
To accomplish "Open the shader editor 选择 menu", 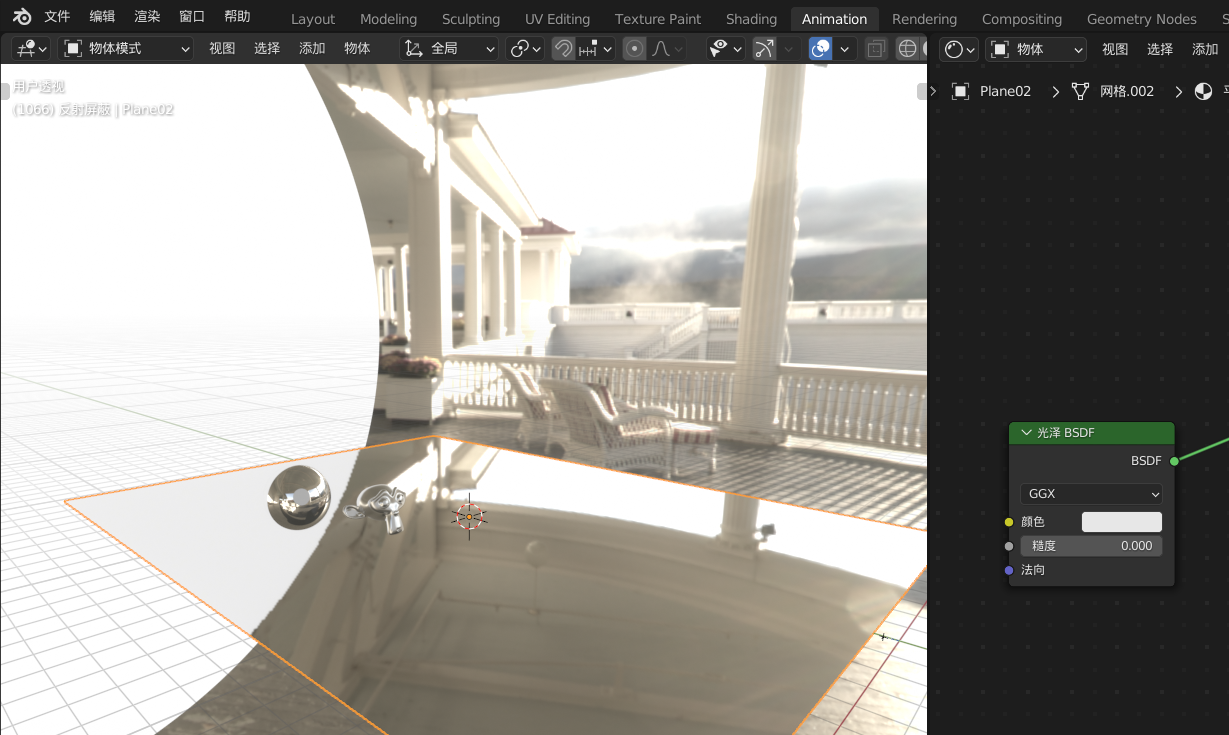I will click(1160, 49).
